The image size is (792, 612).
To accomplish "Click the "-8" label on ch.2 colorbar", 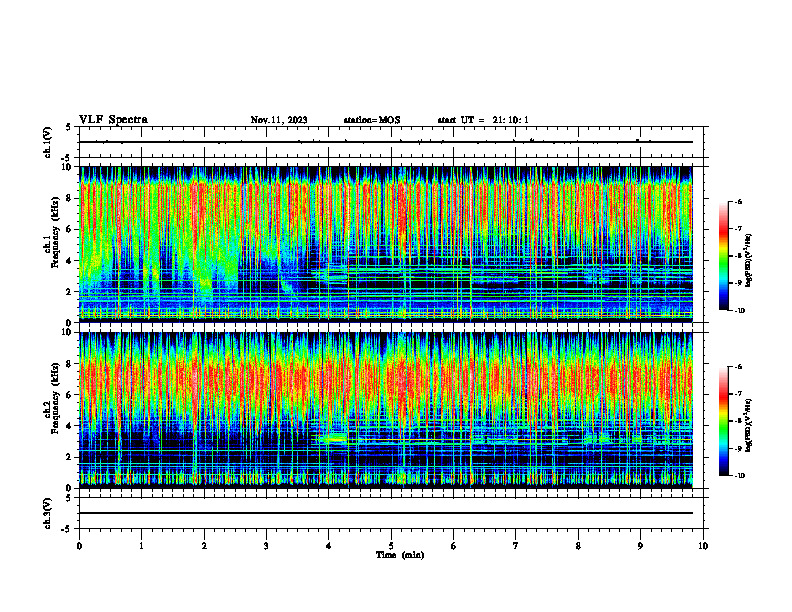I will (738, 421).
